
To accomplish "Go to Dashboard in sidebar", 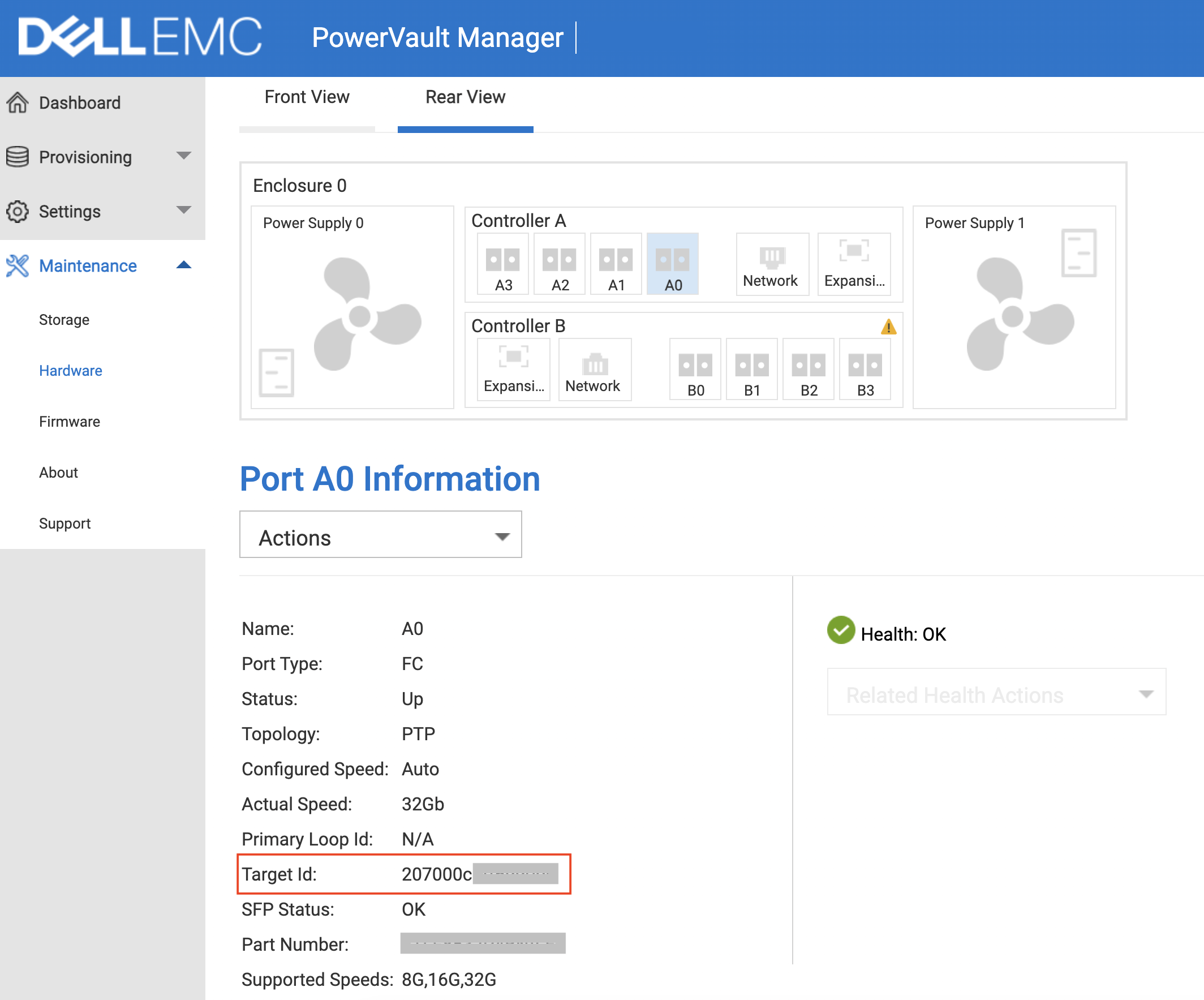I will [80, 102].
